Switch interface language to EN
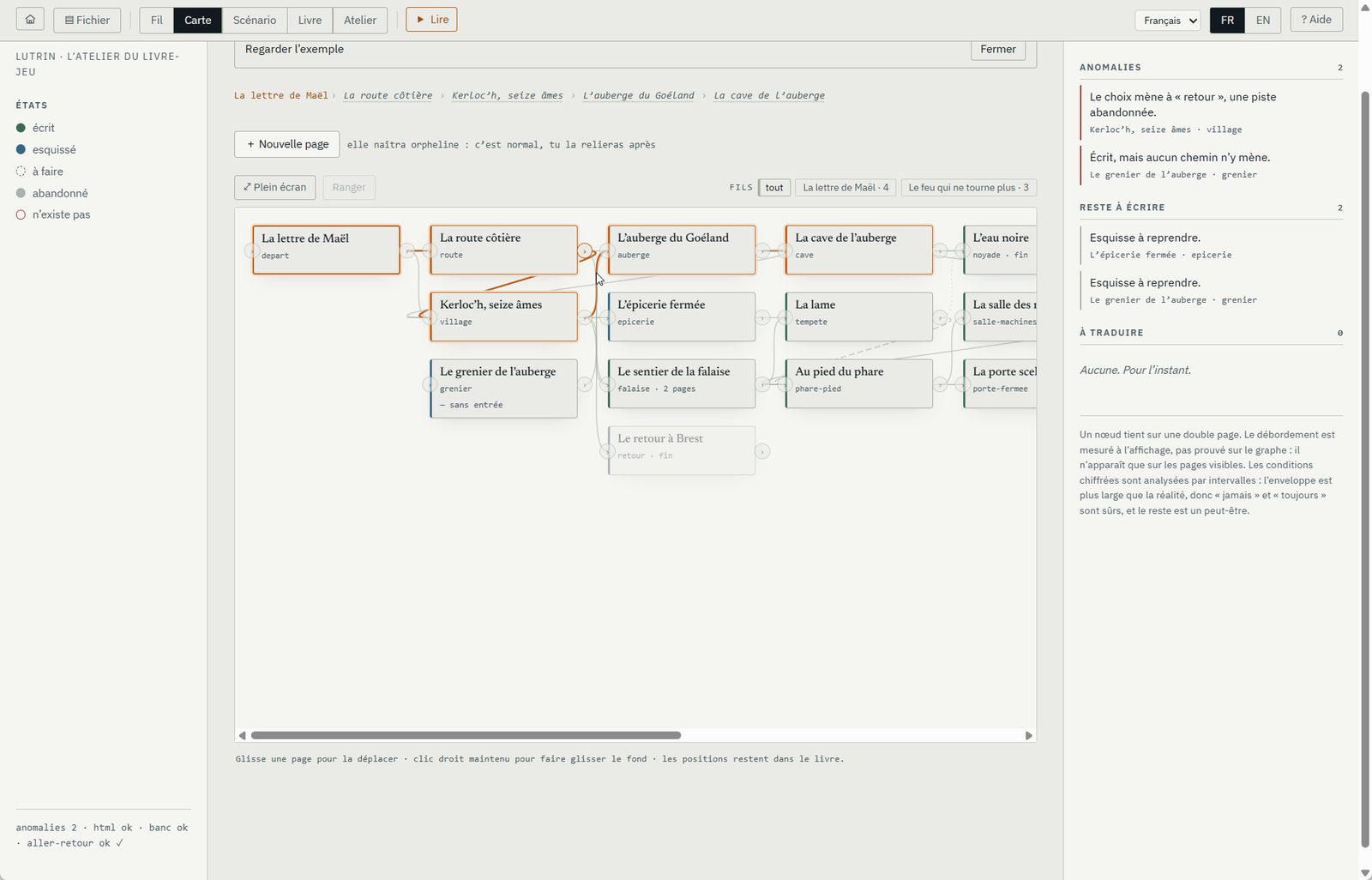Viewport: 1372px width, 880px height. pyautogui.click(x=1263, y=20)
